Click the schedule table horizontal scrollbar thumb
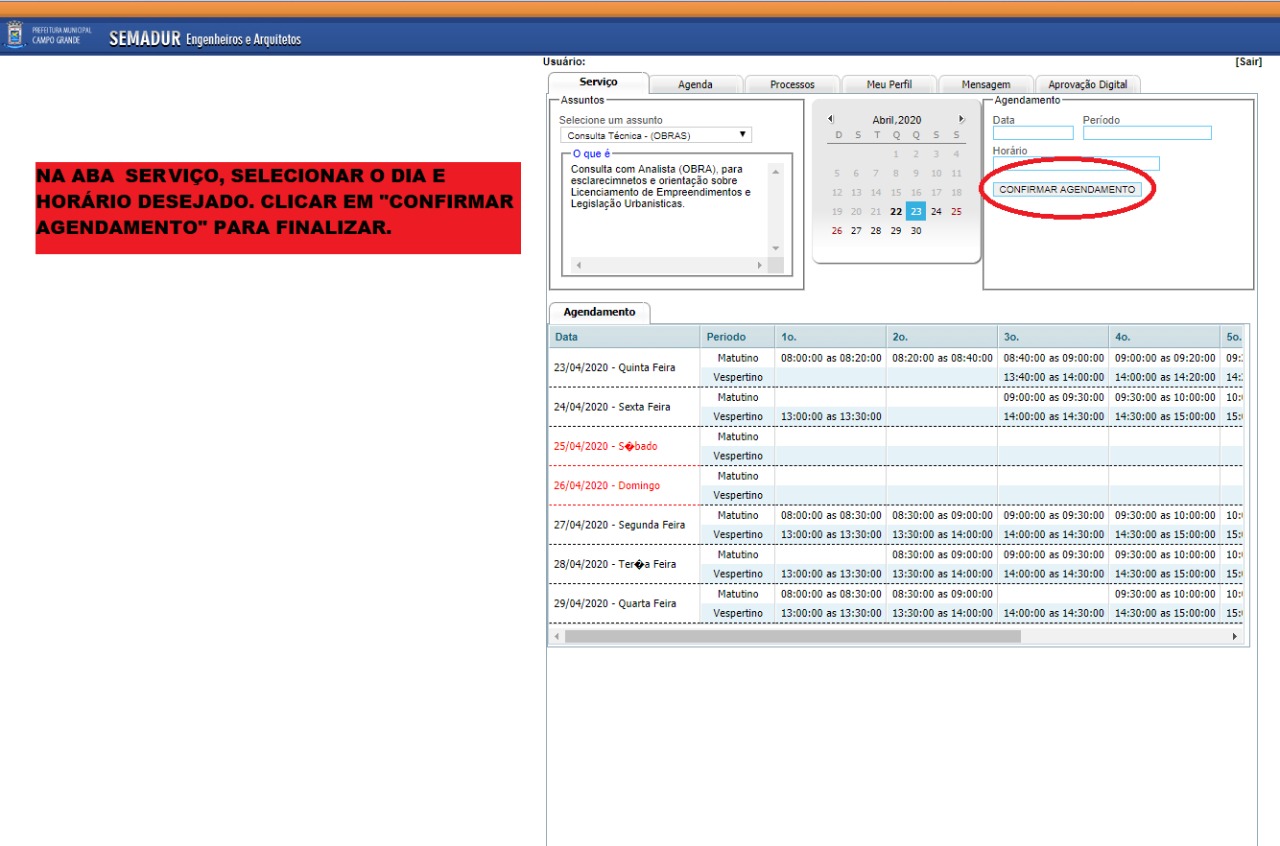 tap(793, 636)
